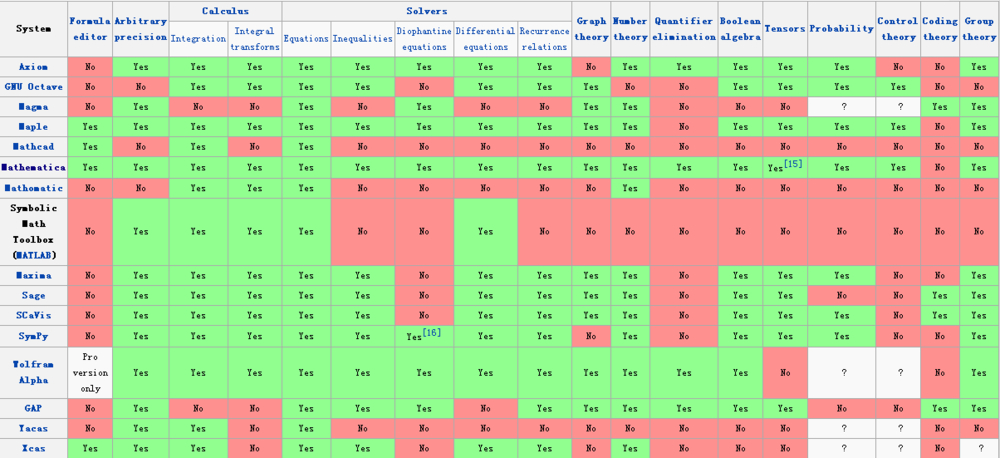Open the Maple system link

(33, 127)
